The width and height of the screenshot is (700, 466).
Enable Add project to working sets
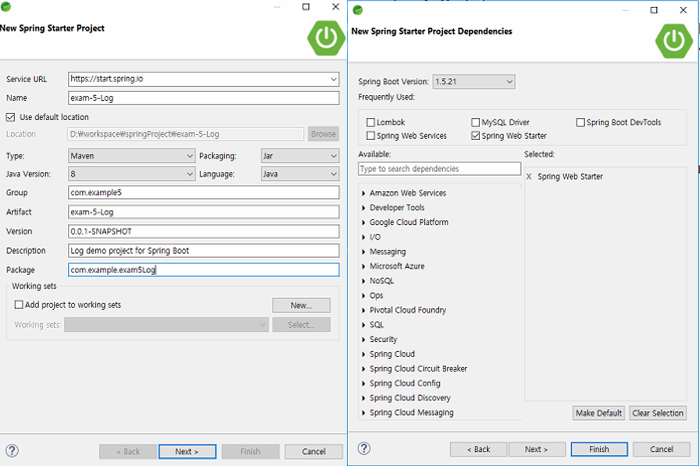[x=19, y=304]
